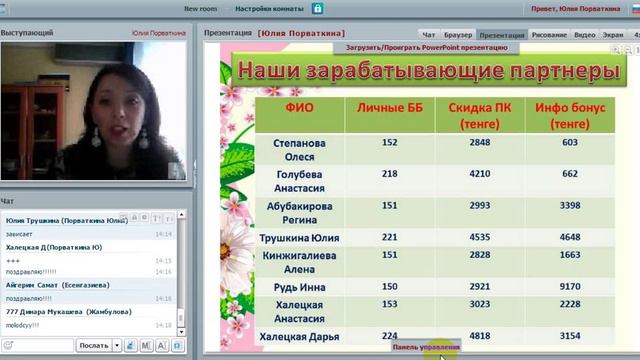Click table cell Трушкина Юлия
This screenshot has height=360, width=640.
coord(300,238)
